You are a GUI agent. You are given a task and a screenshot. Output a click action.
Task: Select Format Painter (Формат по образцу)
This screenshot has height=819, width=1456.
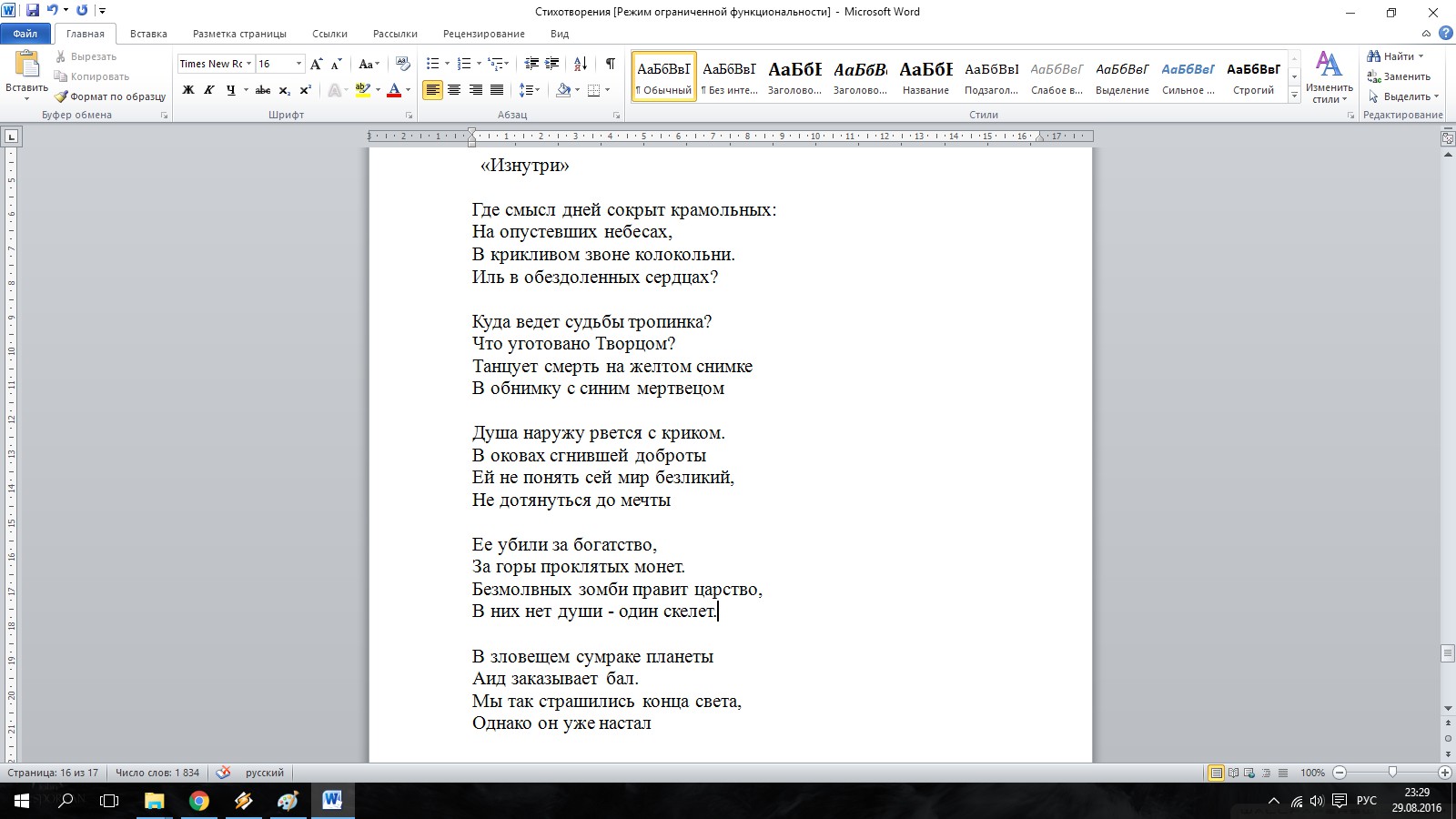(110, 96)
